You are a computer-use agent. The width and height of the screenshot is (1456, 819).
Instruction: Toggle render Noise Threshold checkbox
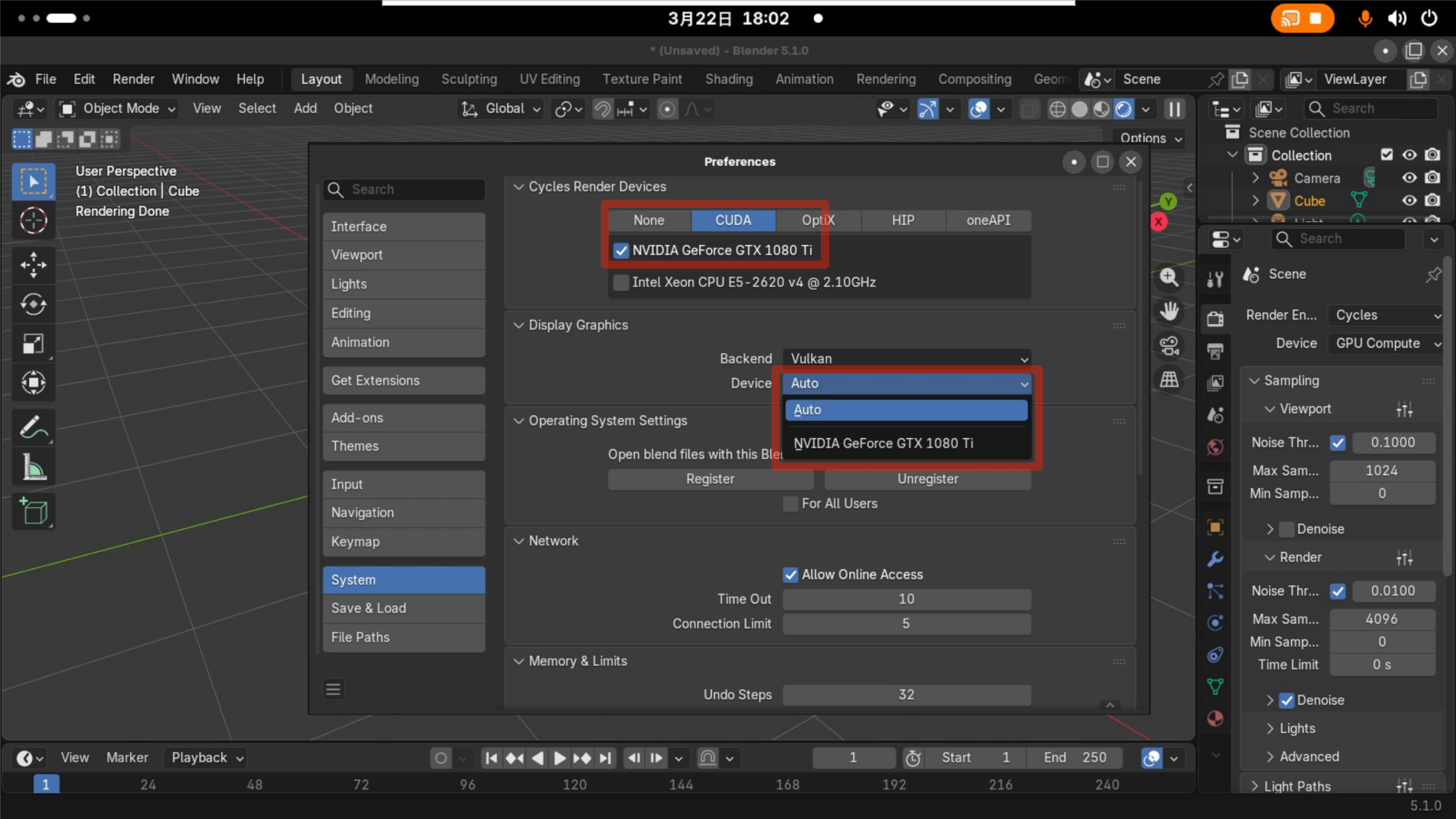[1338, 591]
